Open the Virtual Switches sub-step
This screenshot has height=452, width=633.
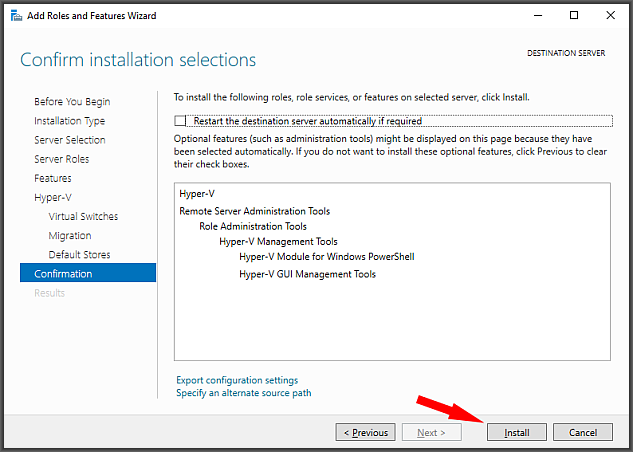coord(83,216)
